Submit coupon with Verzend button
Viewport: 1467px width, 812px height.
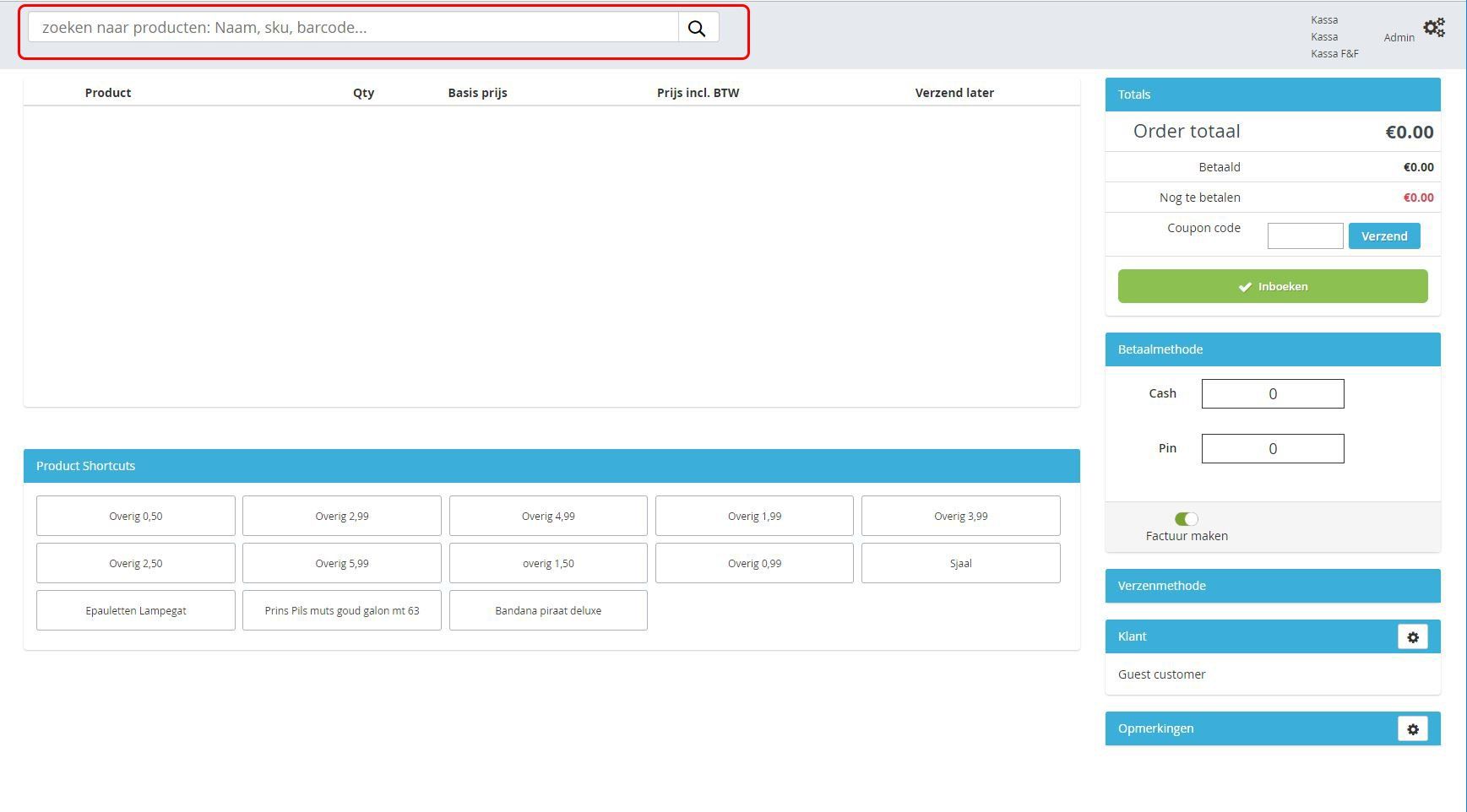coord(1383,236)
